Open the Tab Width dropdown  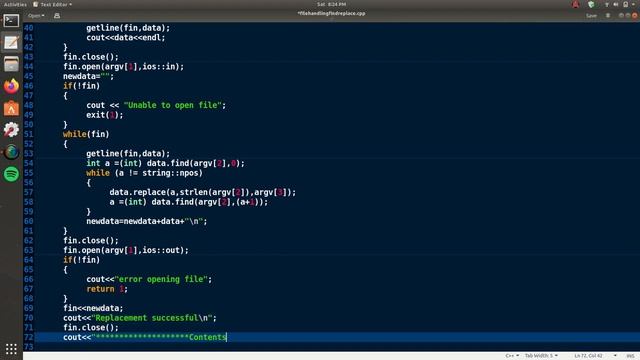(541, 356)
